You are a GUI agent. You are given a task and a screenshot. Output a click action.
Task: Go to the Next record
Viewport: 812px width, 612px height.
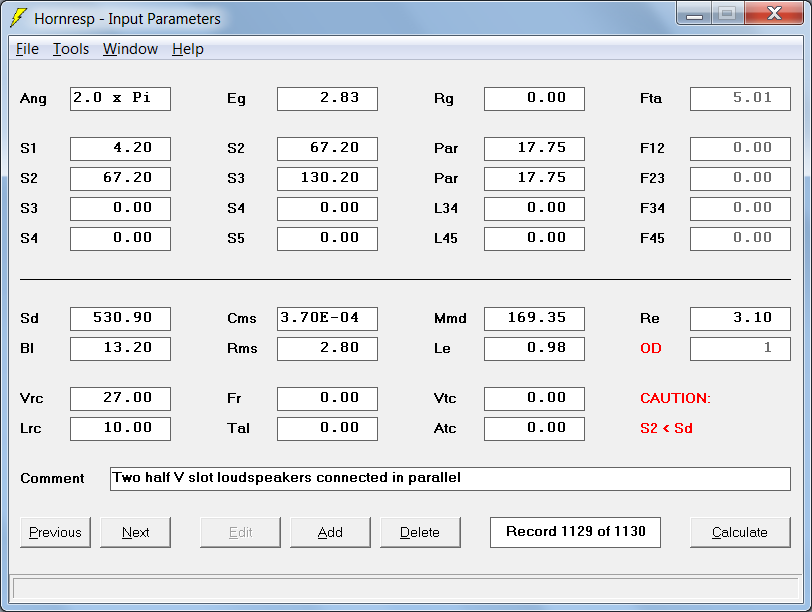pyautogui.click(x=135, y=532)
